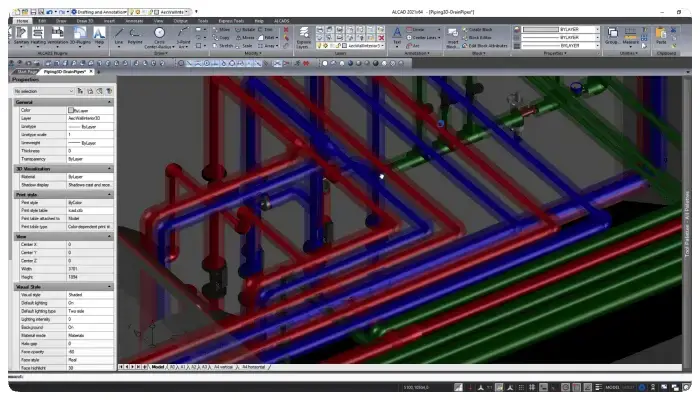Screen dimensions: 700x400
Task: Open the Sanitary plugin tools
Action: [x=21, y=36]
